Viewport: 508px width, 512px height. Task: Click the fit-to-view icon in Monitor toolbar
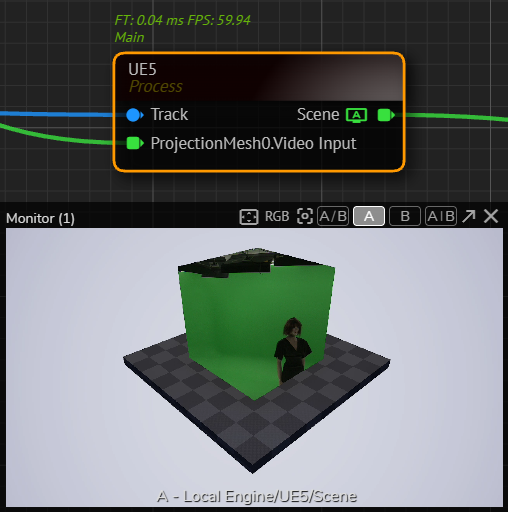point(249,217)
